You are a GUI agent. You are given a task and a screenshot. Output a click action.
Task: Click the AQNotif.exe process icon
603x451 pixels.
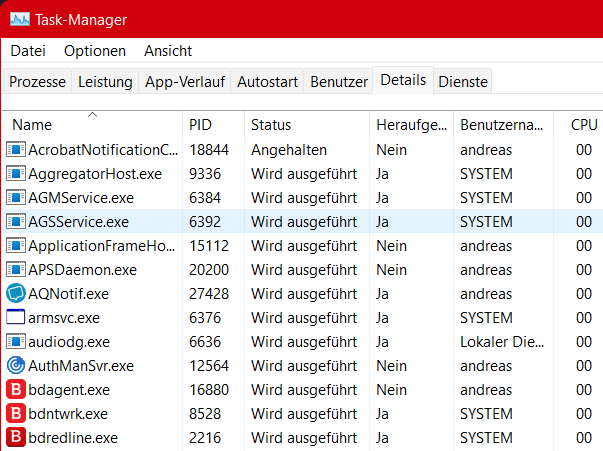[16, 293]
